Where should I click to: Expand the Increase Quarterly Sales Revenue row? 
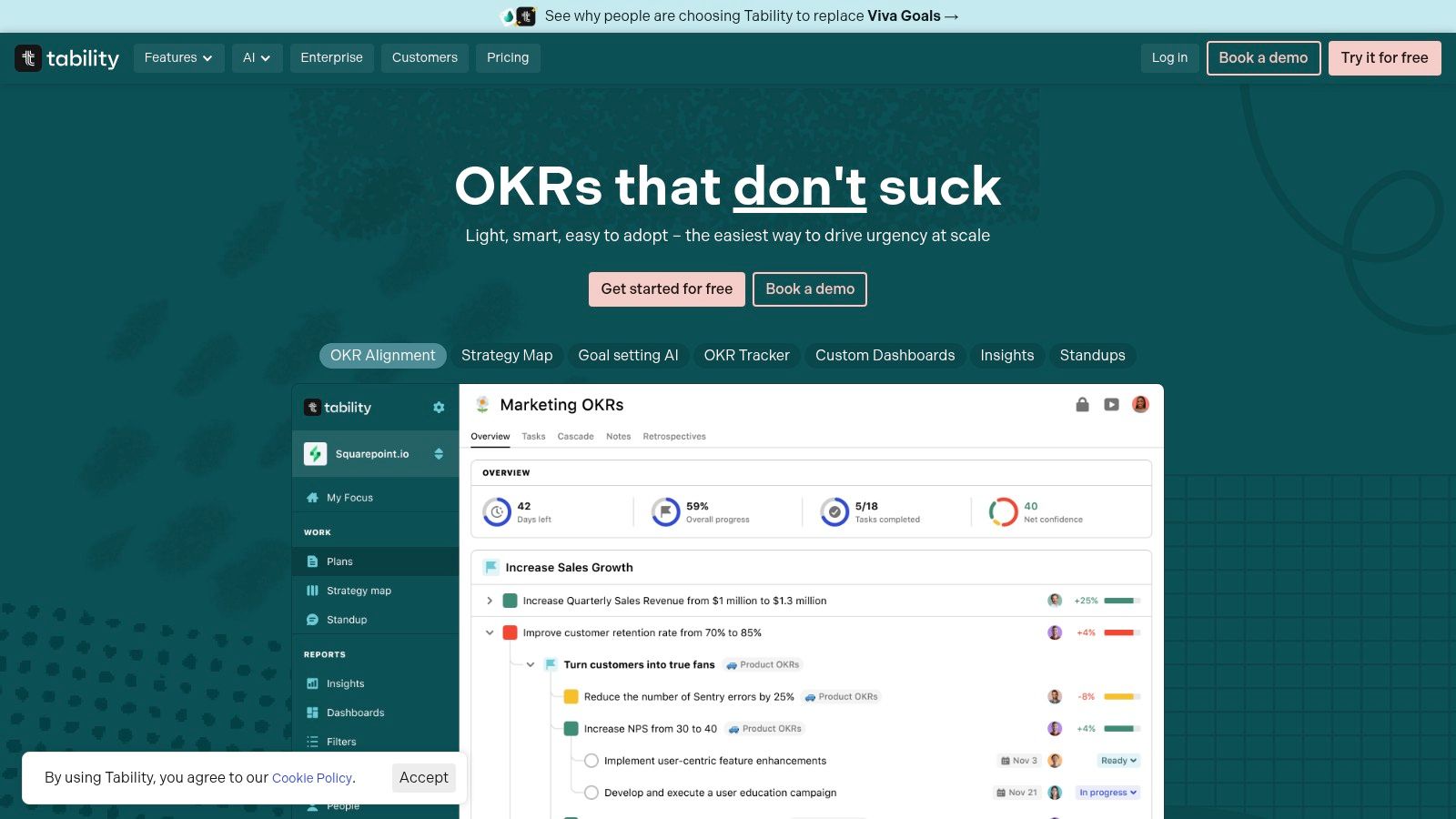coord(490,601)
